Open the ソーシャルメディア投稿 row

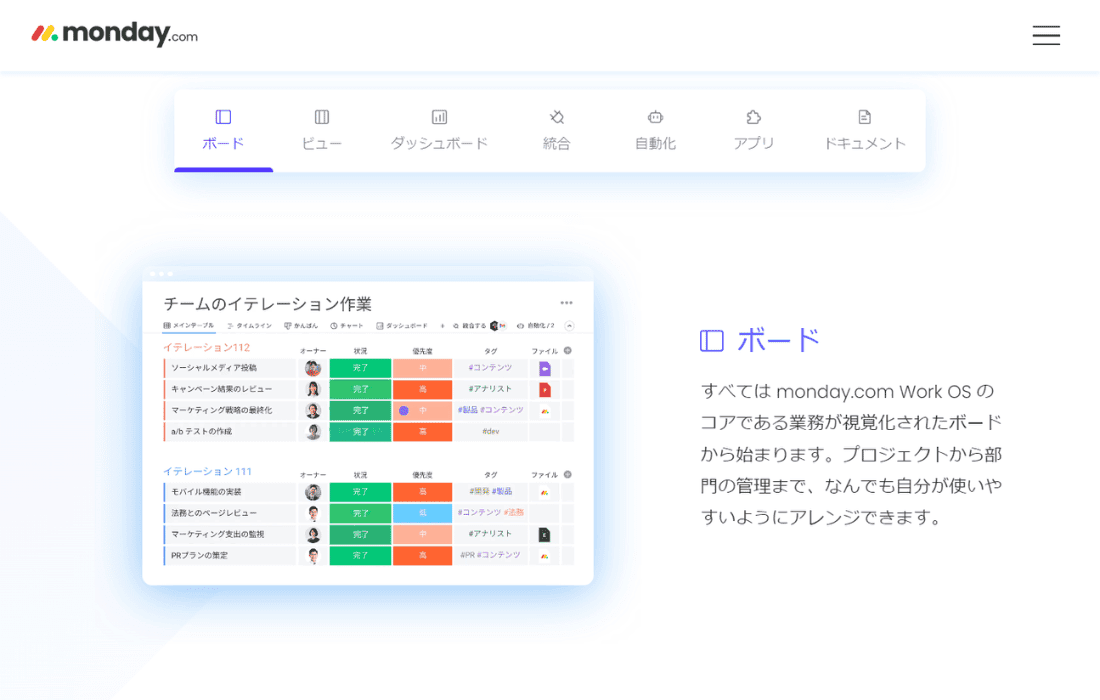229,368
